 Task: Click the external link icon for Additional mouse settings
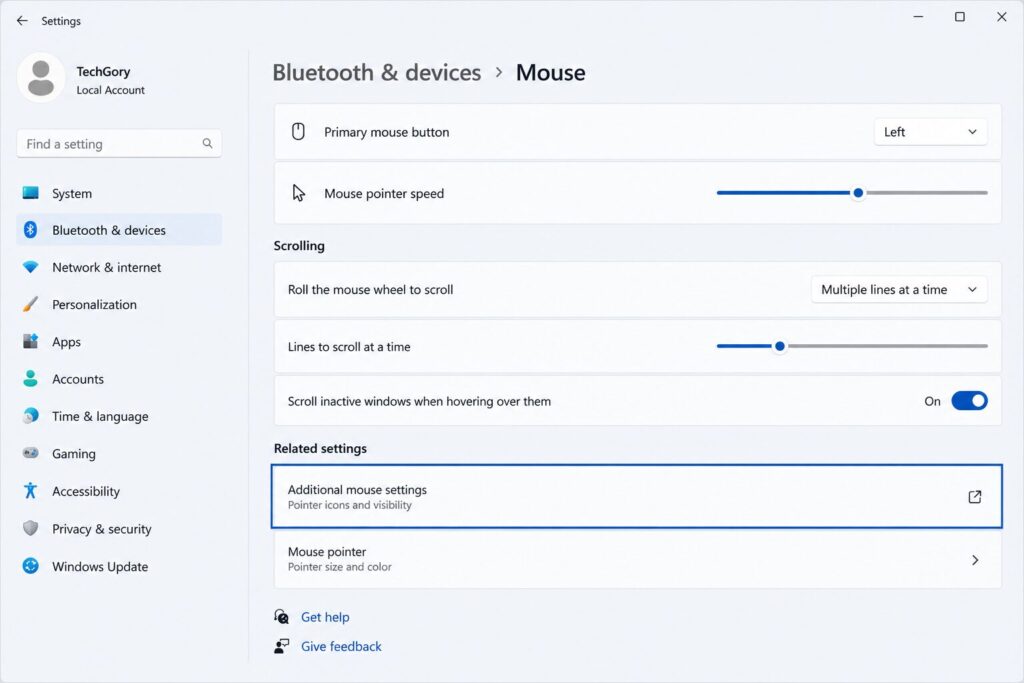click(974, 497)
